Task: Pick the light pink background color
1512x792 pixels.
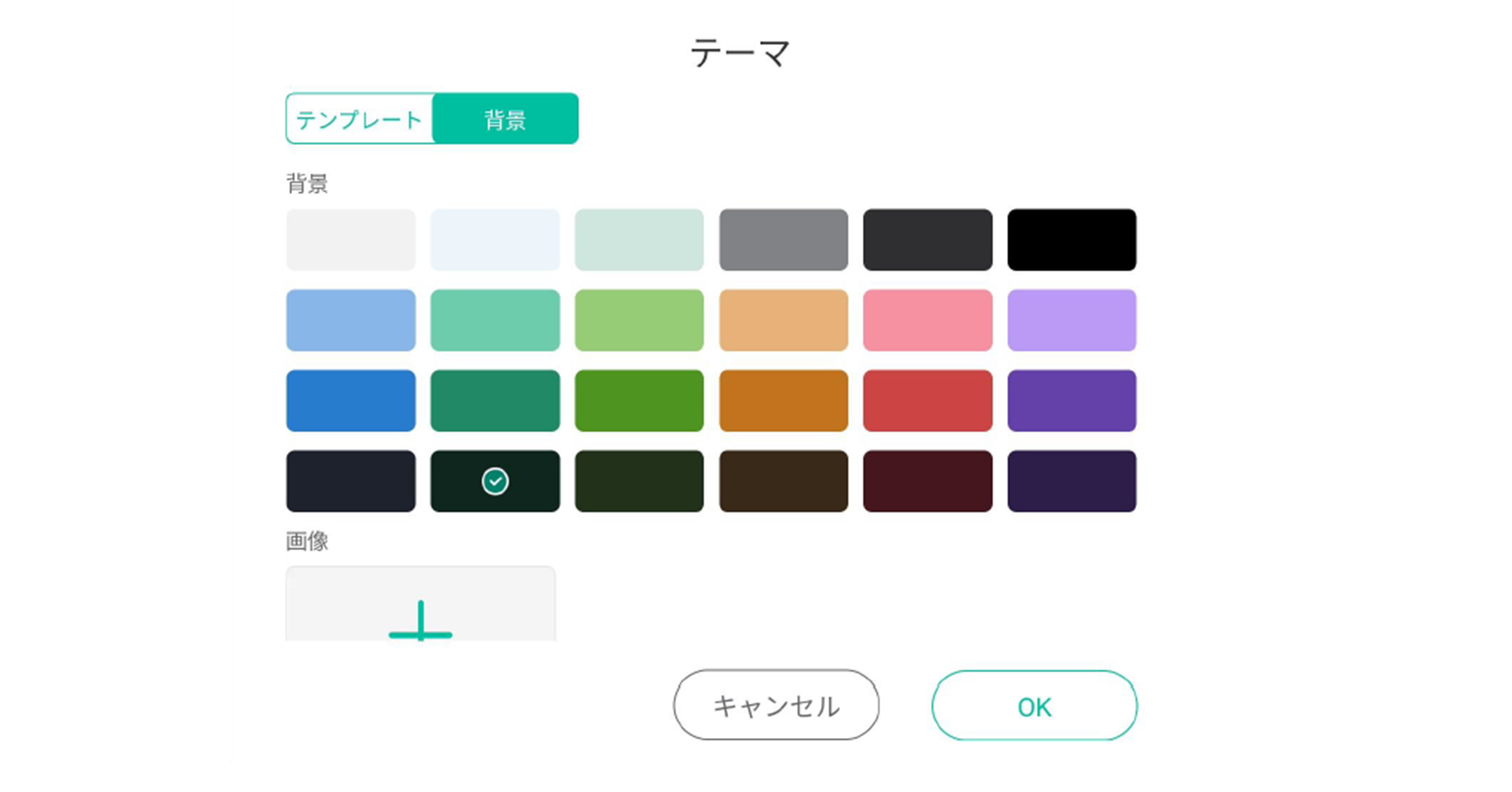Action: pyautogui.click(x=927, y=320)
